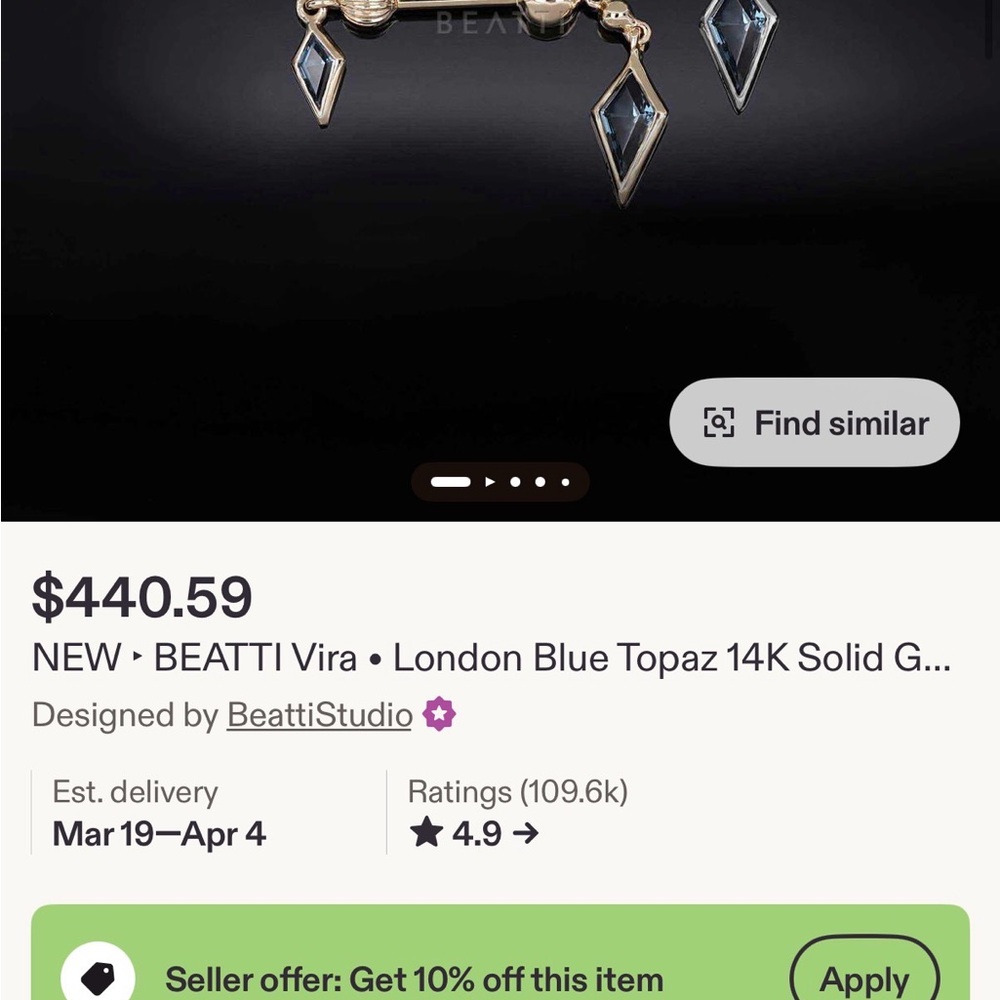Select the last carousel dot
Screen dimensions: 1000x1000
pos(566,482)
